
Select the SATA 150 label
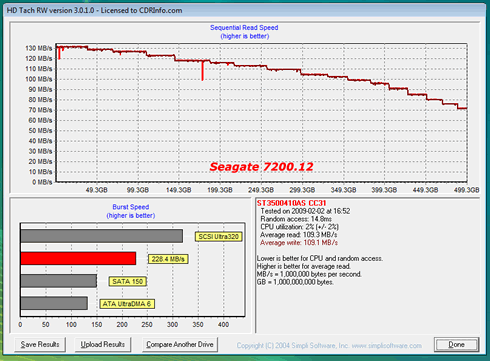click(127, 281)
